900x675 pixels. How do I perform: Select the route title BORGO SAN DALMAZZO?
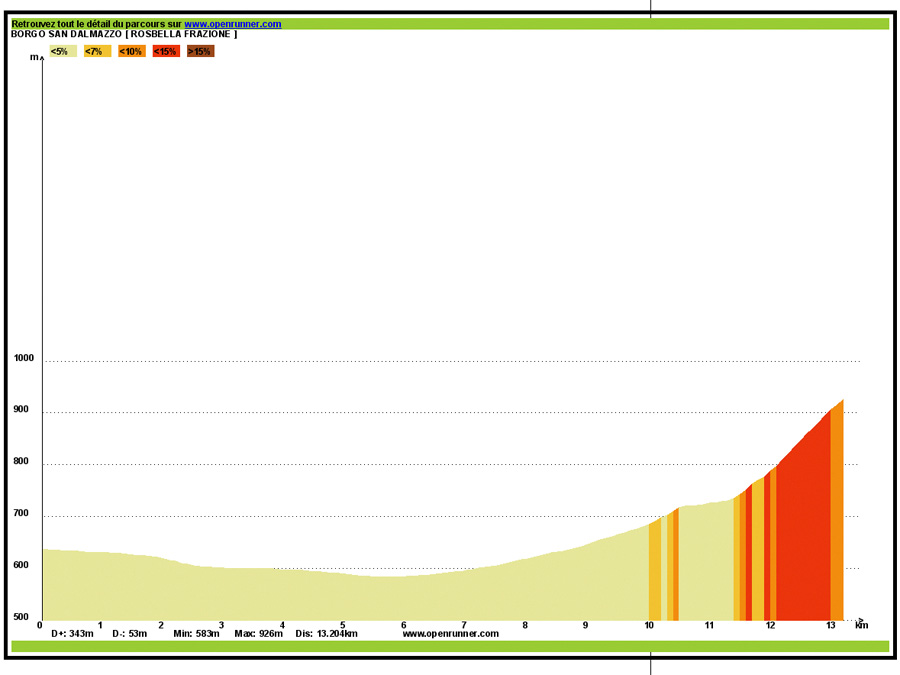pyautogui.click(x=67, y=34)
